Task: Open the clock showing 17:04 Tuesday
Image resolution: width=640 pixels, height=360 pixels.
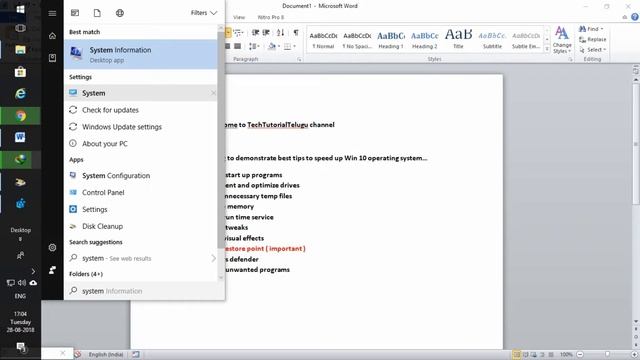Action: [20, 322]
